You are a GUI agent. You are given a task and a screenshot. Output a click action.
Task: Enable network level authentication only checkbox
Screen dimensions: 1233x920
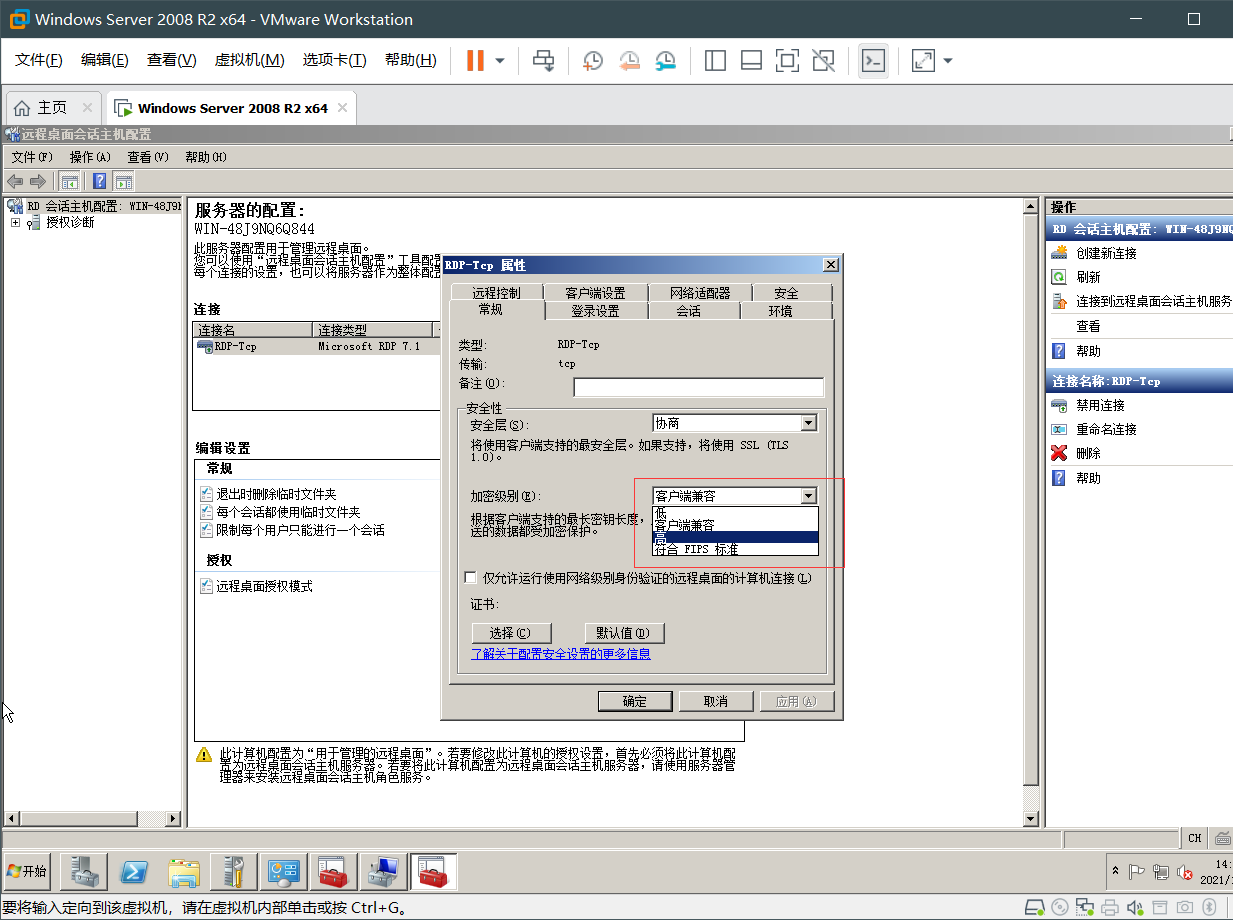point(471,578)
